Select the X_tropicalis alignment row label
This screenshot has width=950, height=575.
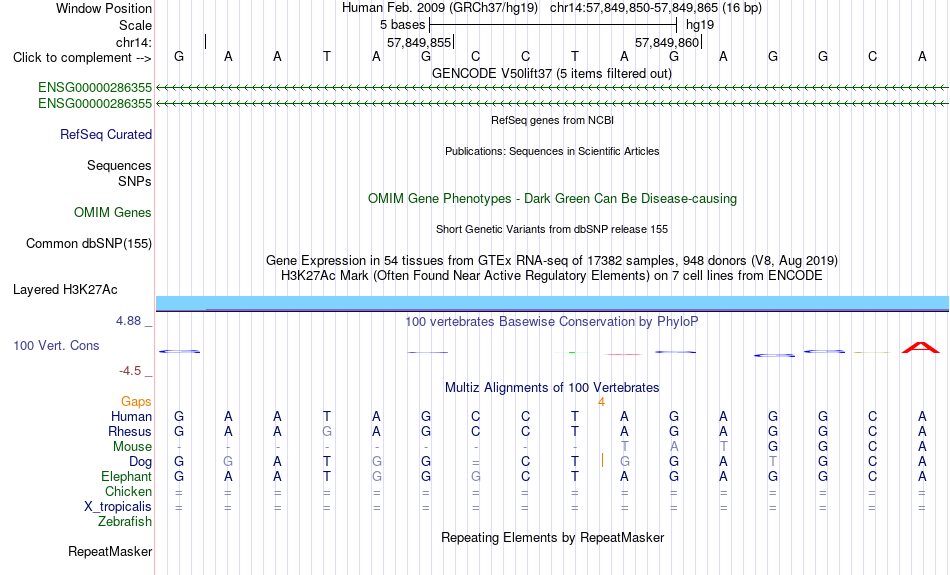(118, 507)
